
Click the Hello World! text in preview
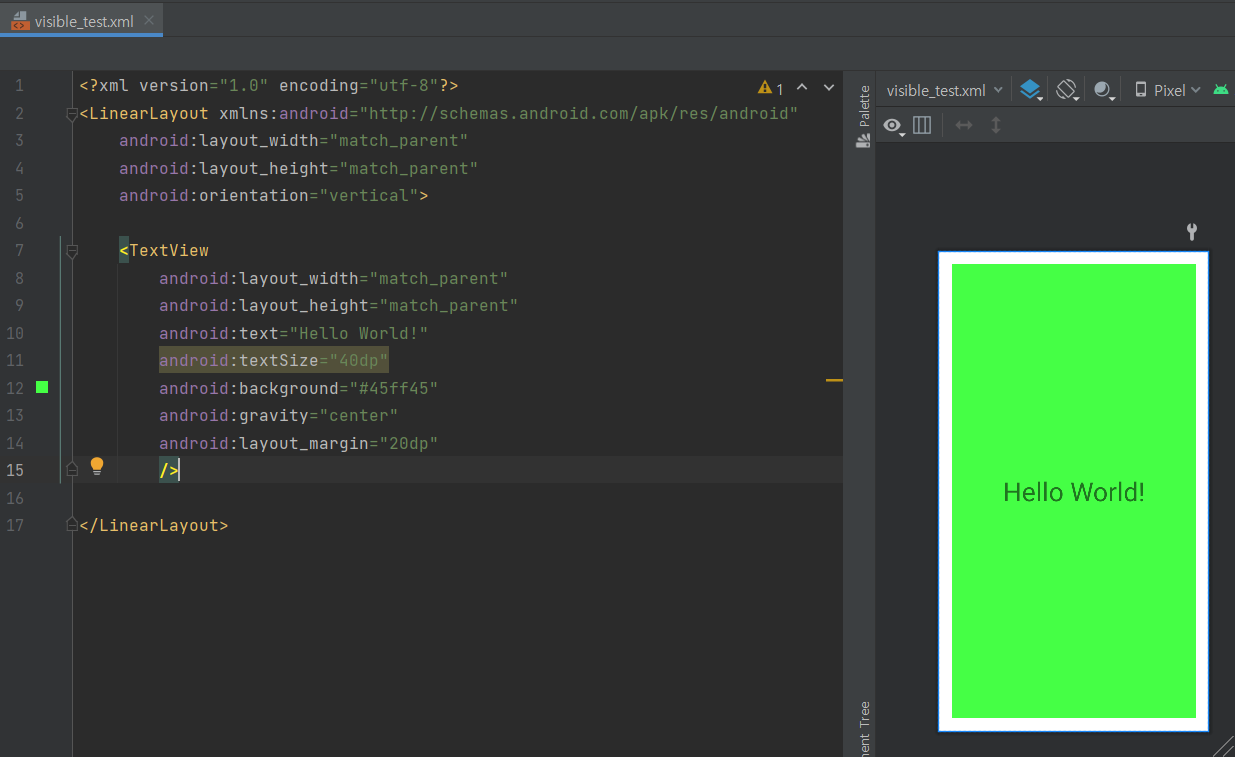point(1074,492)
